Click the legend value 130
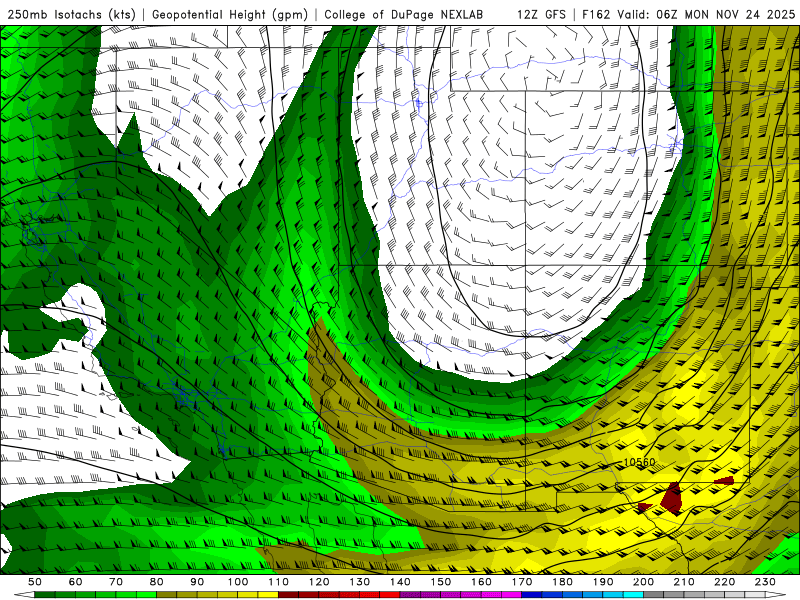Image resolution: width=800 pixels, height=600 pixels. point(360,582)
